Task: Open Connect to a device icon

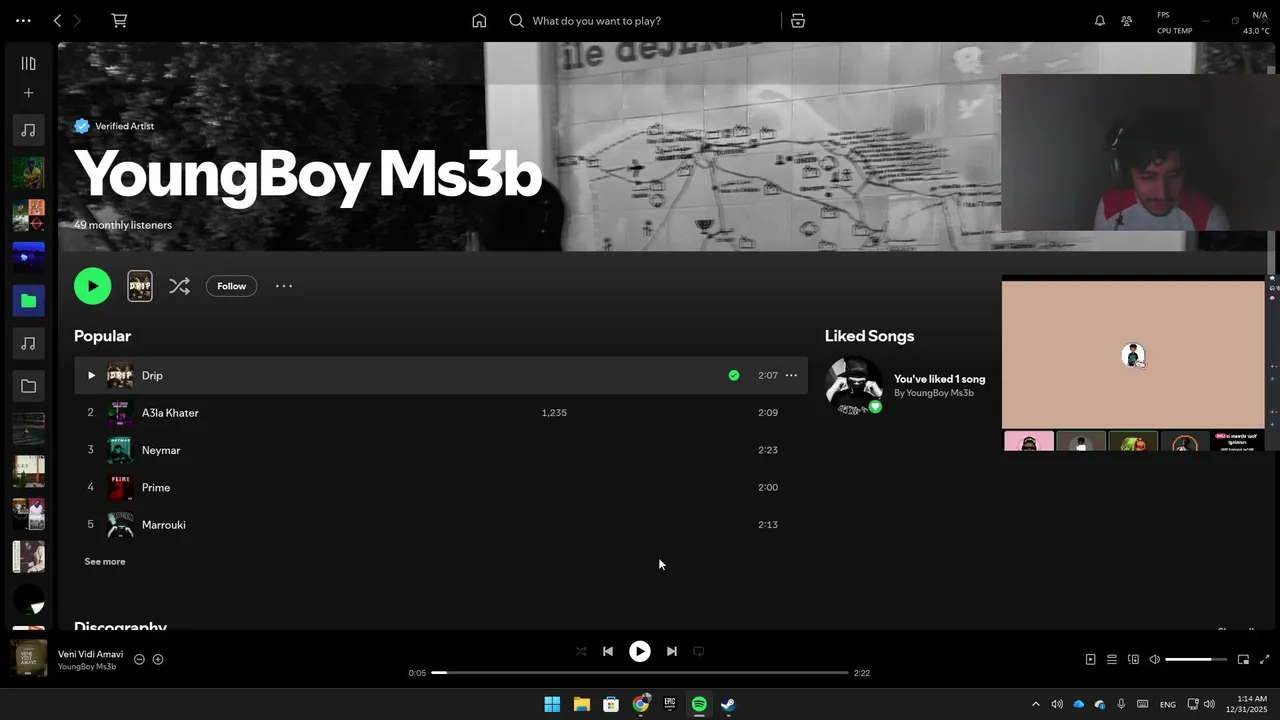Action: (1133, 659)
